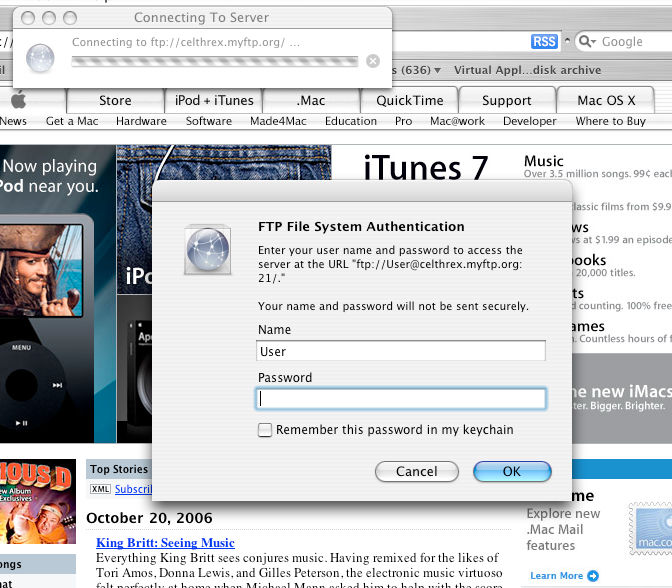Click the small arrow beside RSS badge

point(567,41)
